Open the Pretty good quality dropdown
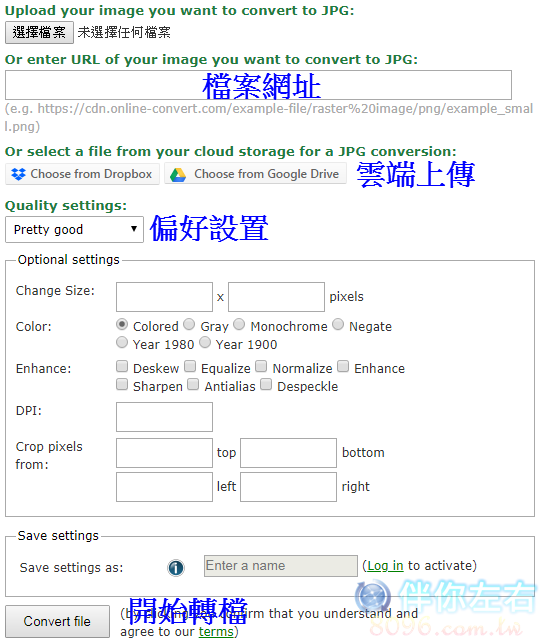Image resolution: width=540 pixels, height=643 pixels. click(74, 230)
